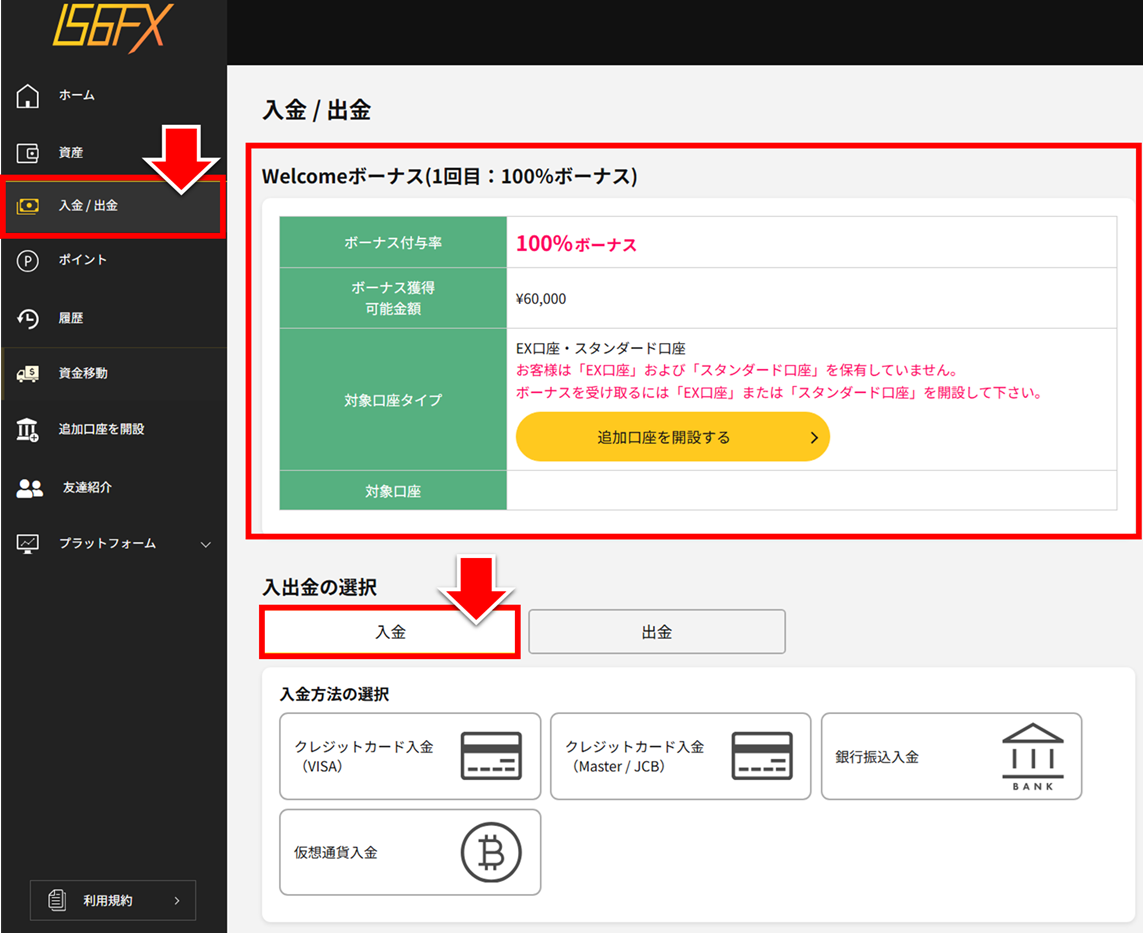Click the red ボーナスを受け取るには notice
Image resolution: width=1143 pixels, height=933 pixels.
point(779,393)
